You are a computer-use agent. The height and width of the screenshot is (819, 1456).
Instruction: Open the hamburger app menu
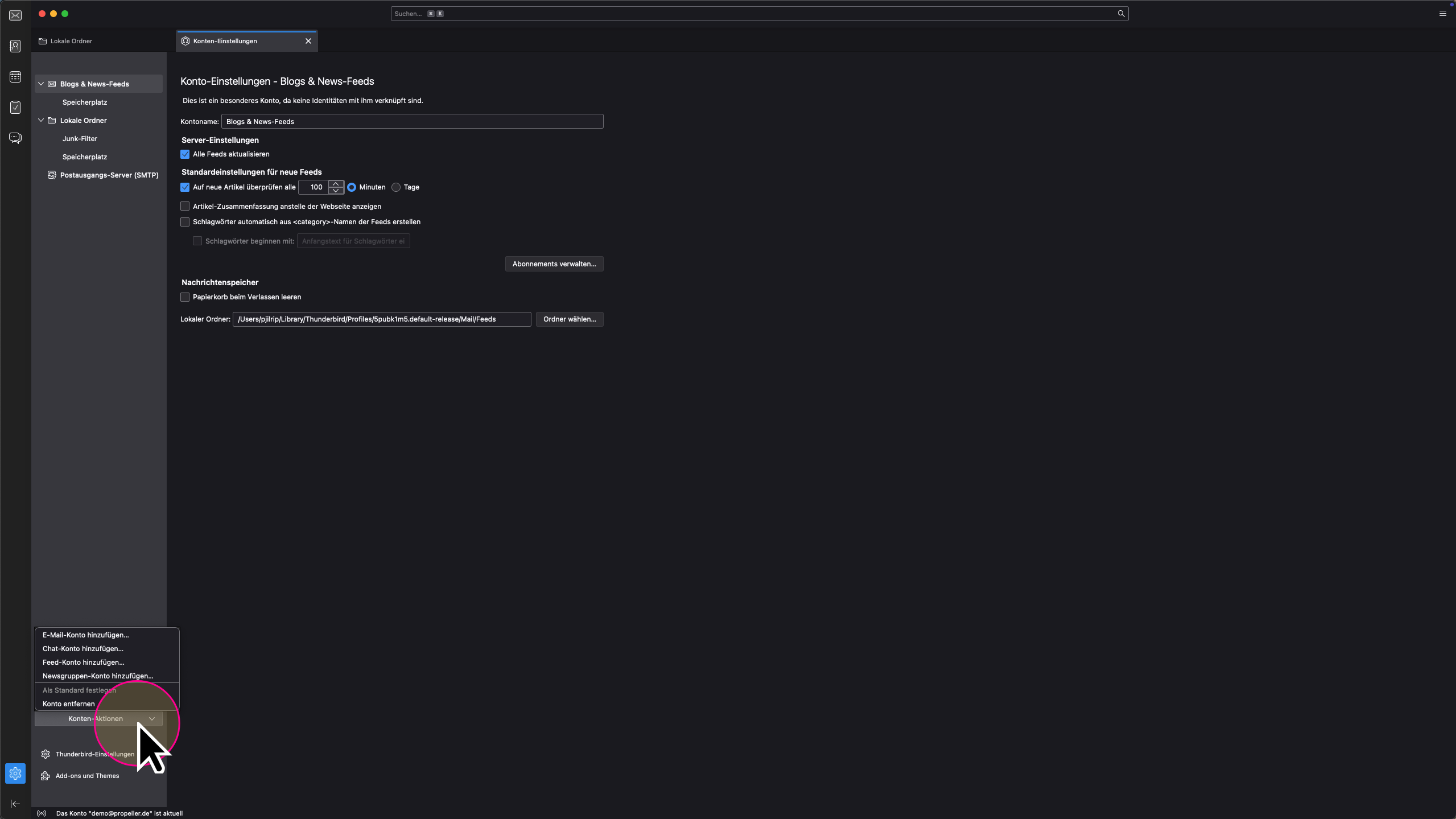(1442, 14)
